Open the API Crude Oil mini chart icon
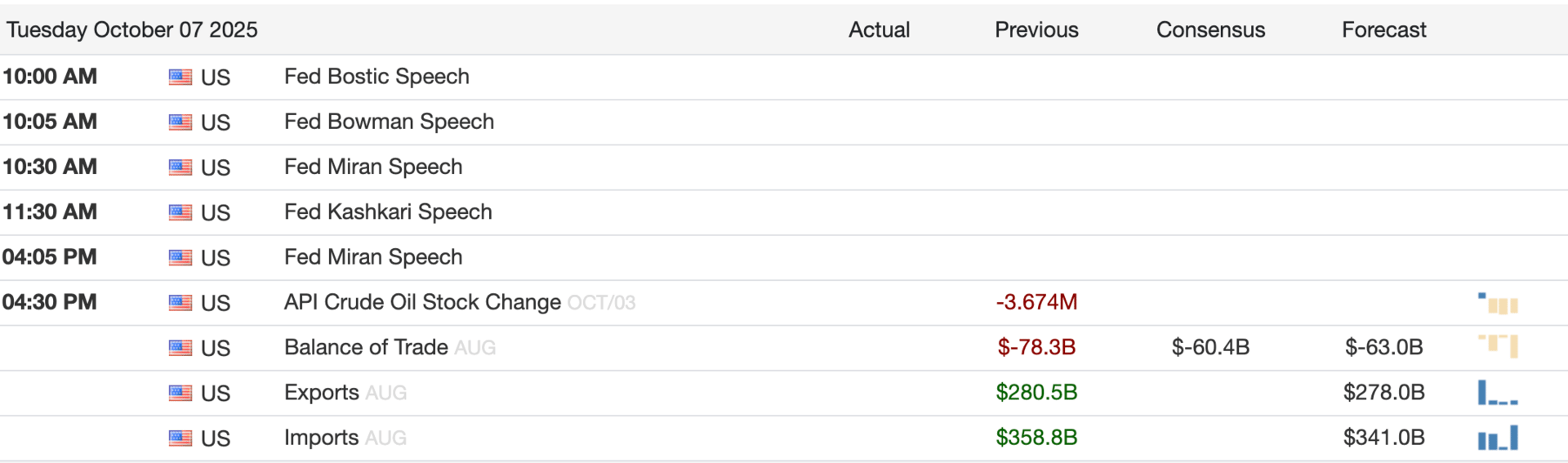This screenshot has width=1568, height=463. point(1498,303)
